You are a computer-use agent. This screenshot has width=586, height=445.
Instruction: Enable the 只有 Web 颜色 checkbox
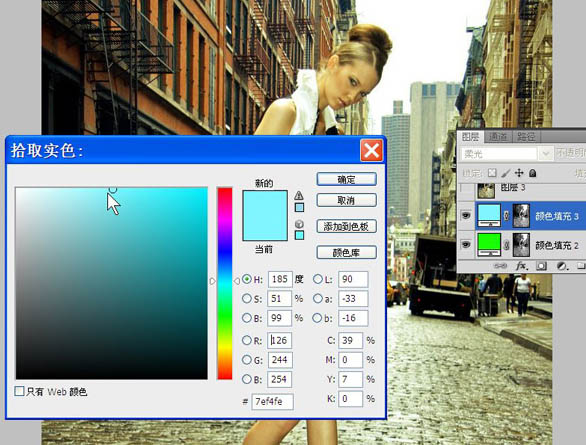click(x=19, y=391)
